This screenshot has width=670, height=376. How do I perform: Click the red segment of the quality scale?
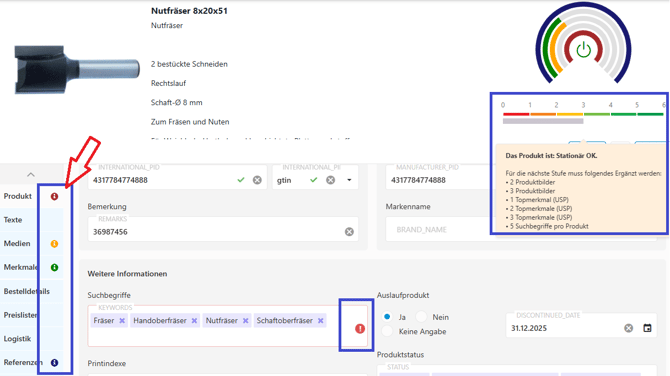click(x=516, y=114)
